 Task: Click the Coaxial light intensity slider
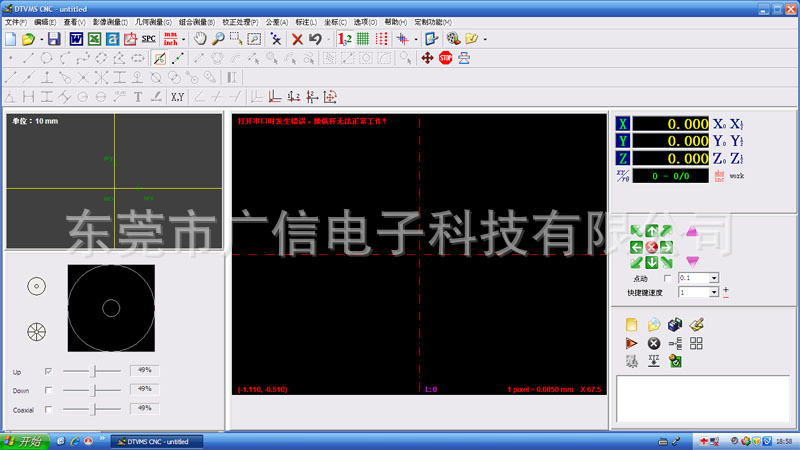click(x=94, y=408)
